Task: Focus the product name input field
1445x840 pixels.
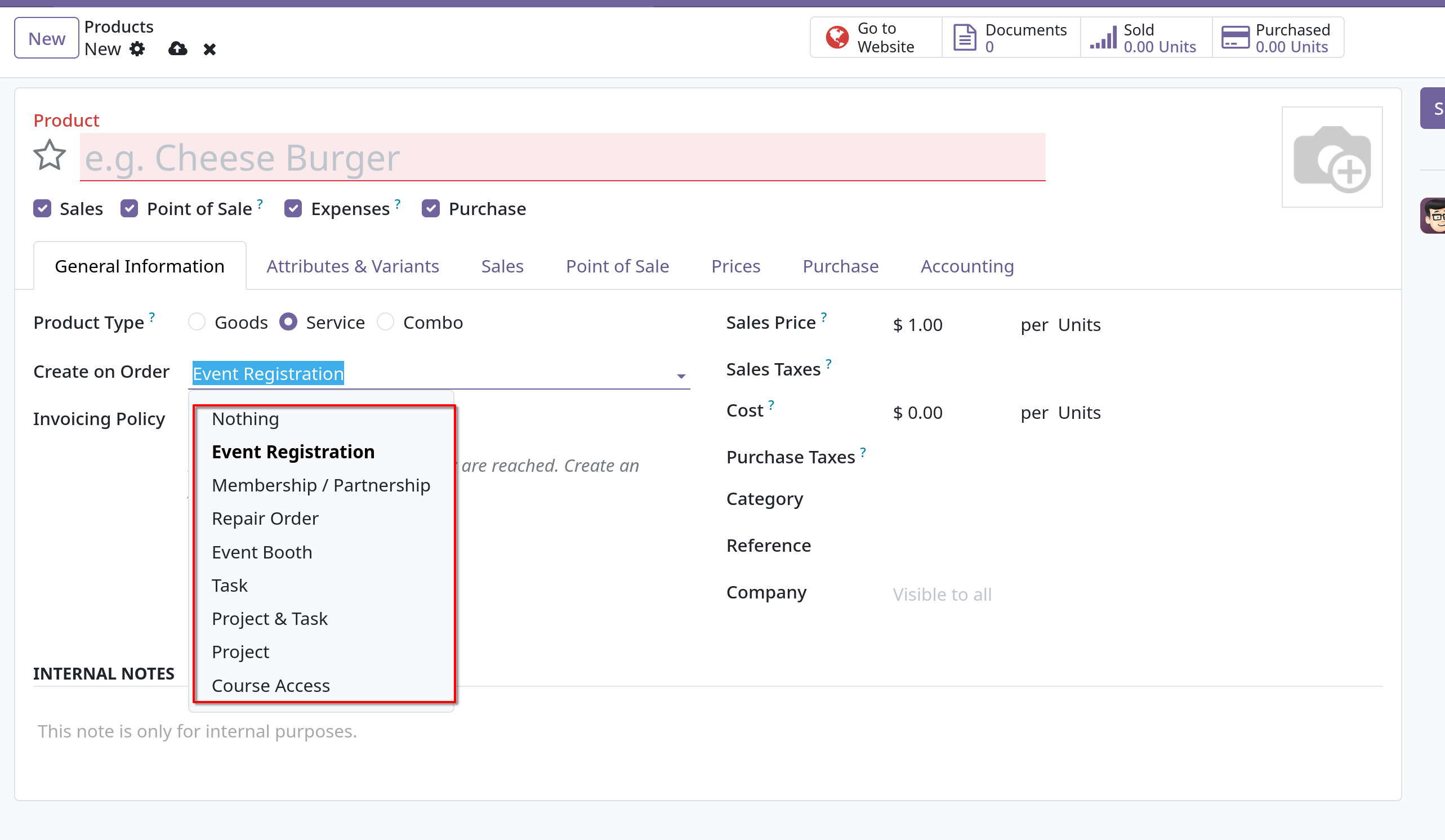Action: pos(563,157)
